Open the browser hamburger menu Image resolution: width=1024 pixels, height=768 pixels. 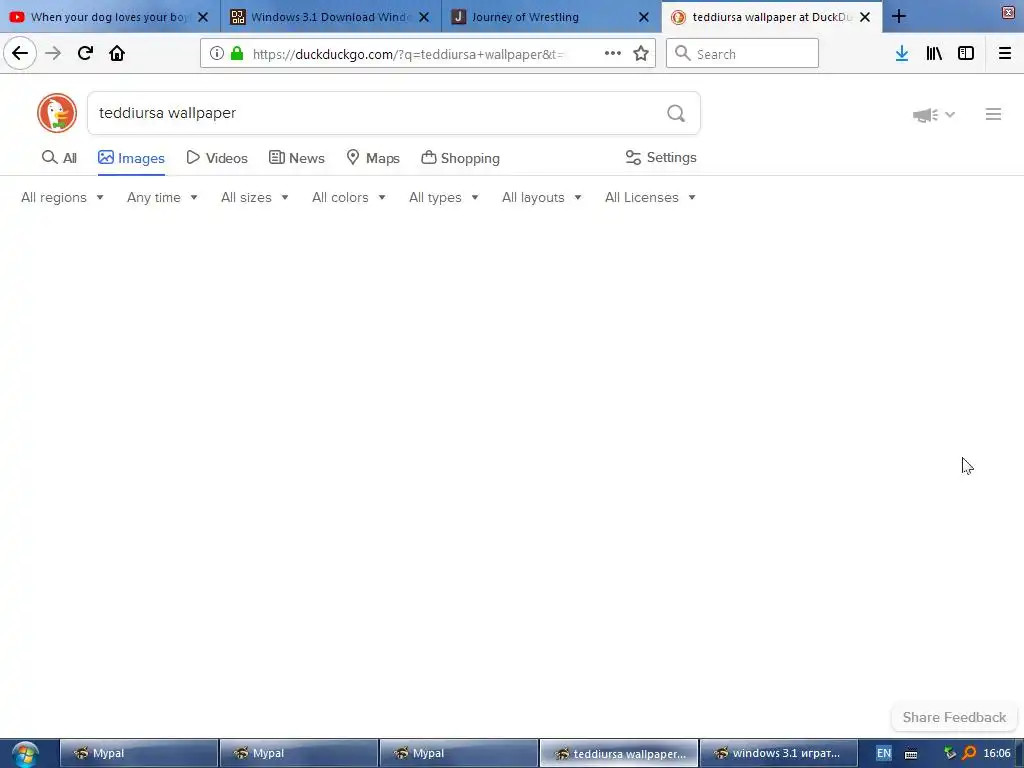(1005, 54)
